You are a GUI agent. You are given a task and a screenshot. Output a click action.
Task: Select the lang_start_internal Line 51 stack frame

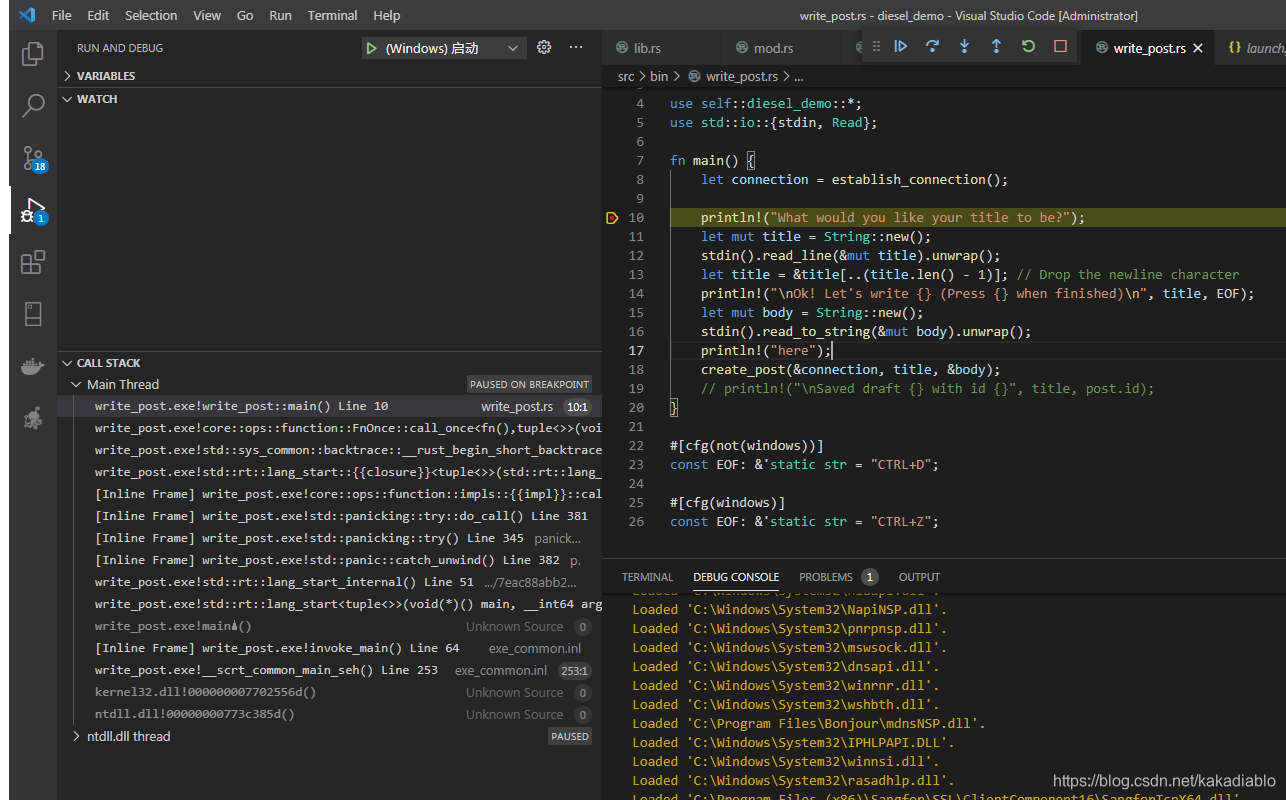pyautogui.click(x=284, y=582)
